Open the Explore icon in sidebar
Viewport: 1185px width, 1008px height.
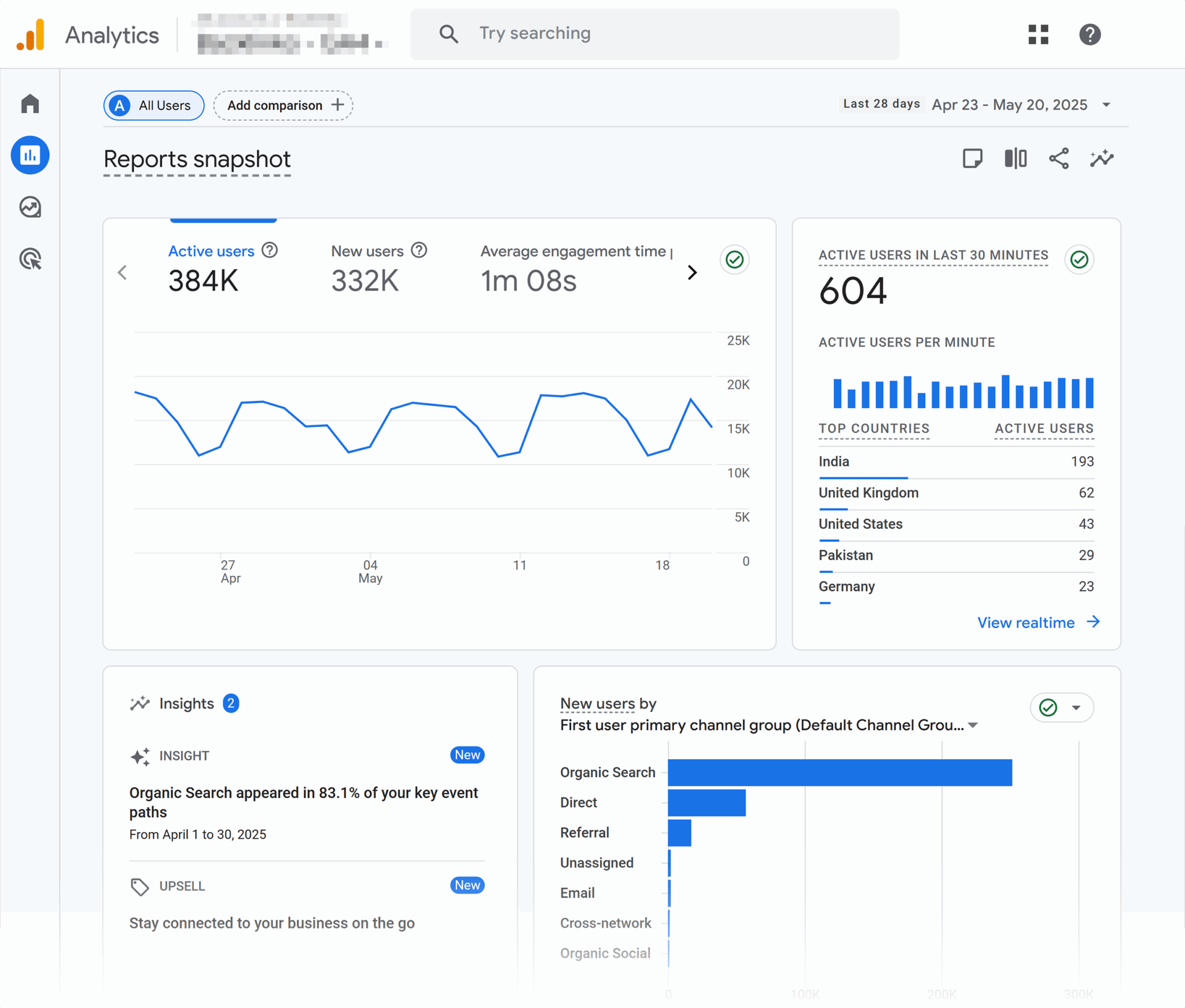[x=30, y=207]
